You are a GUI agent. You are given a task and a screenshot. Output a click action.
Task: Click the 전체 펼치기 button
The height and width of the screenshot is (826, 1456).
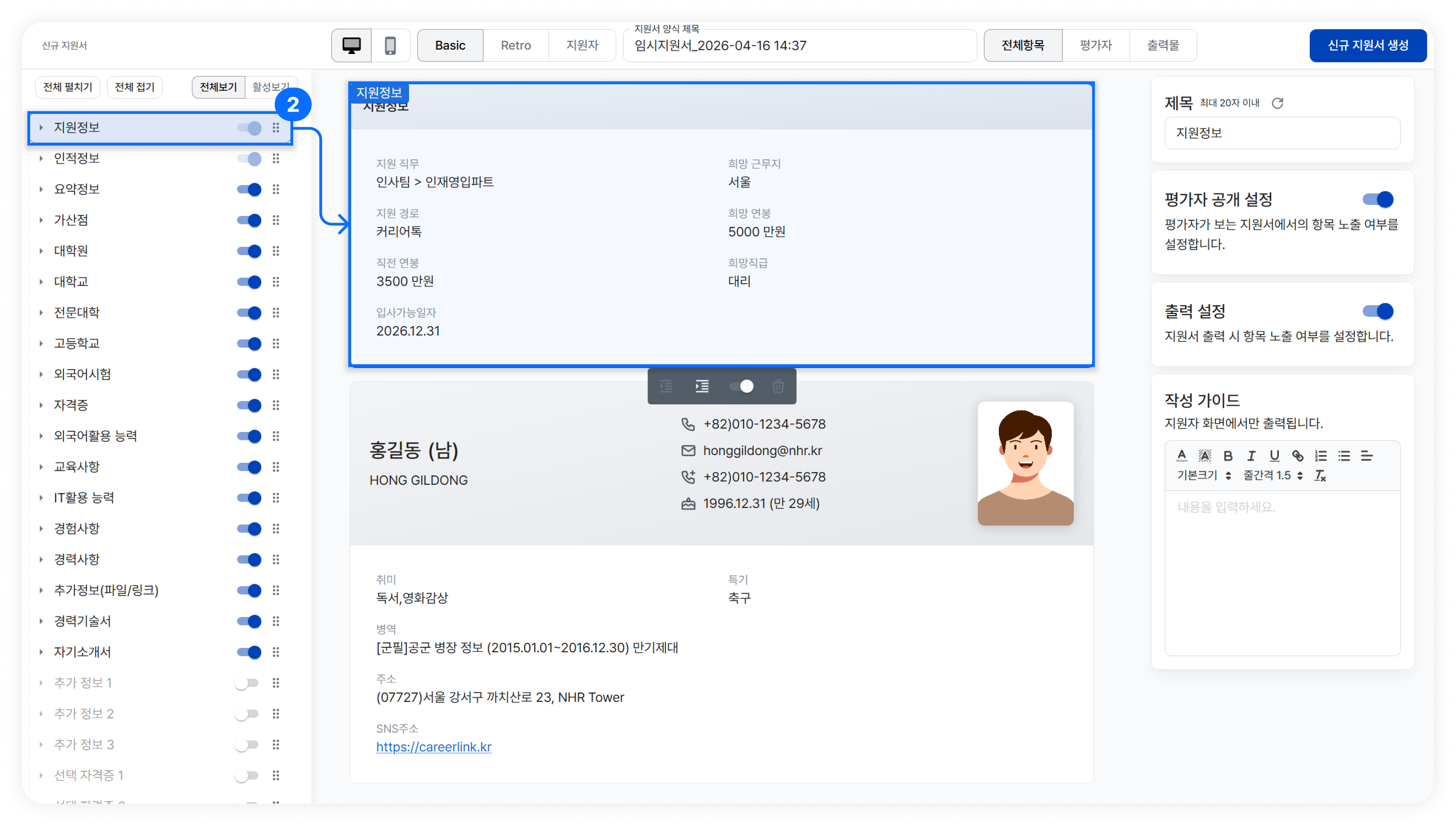[x=68, y=87]
